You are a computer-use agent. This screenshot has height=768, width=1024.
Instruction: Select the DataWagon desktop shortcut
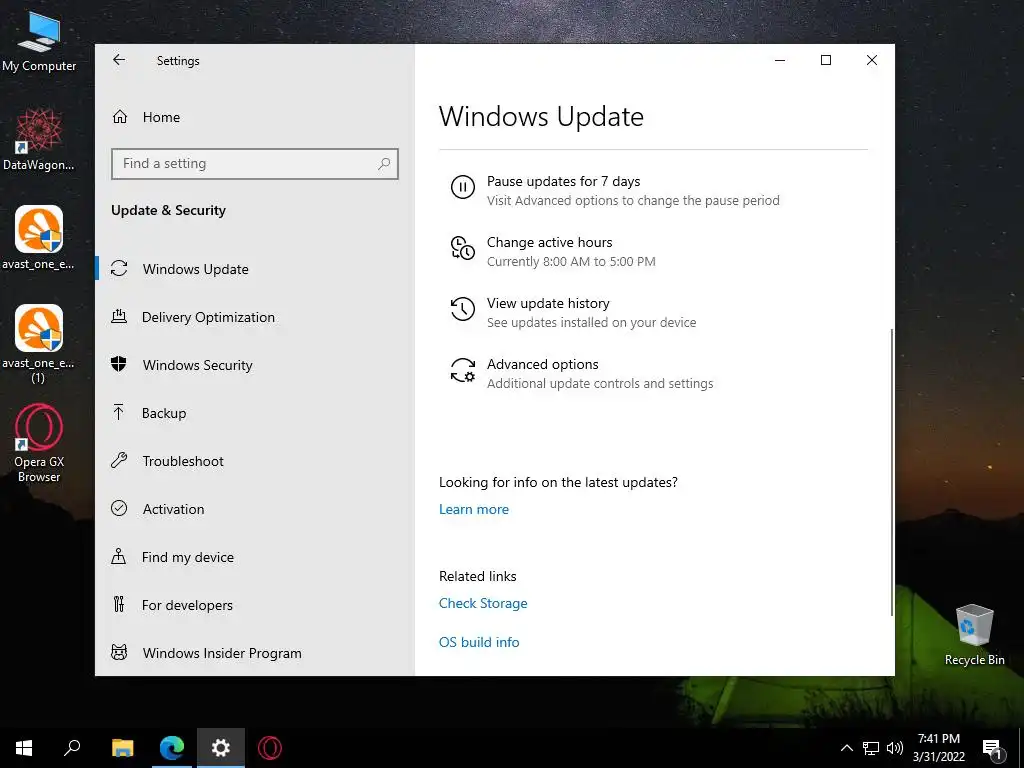(39, 139)
